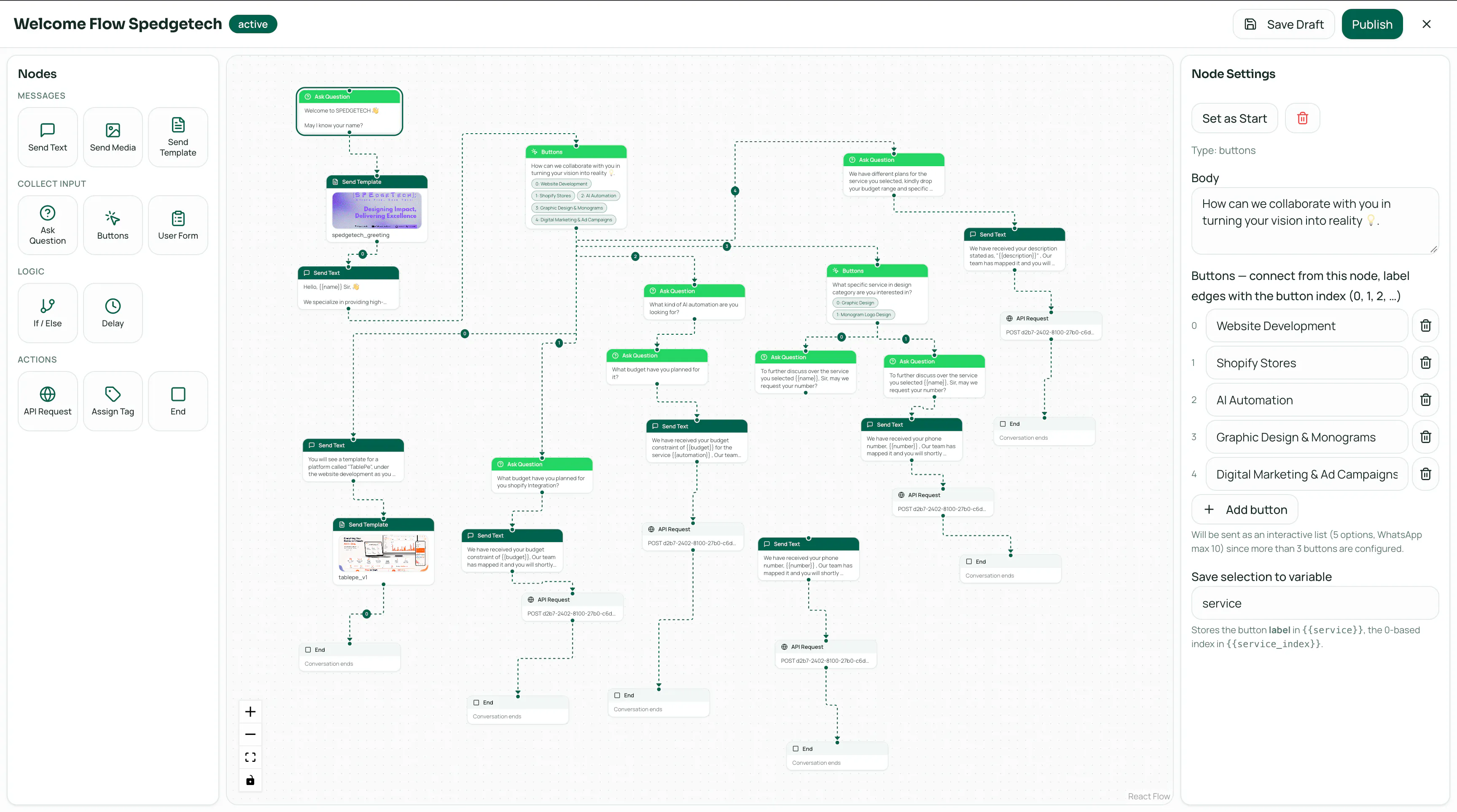Edit the Website Development label field
Image resolution: width=1457 pixels, height=812 pixels.
[1306, 326]
